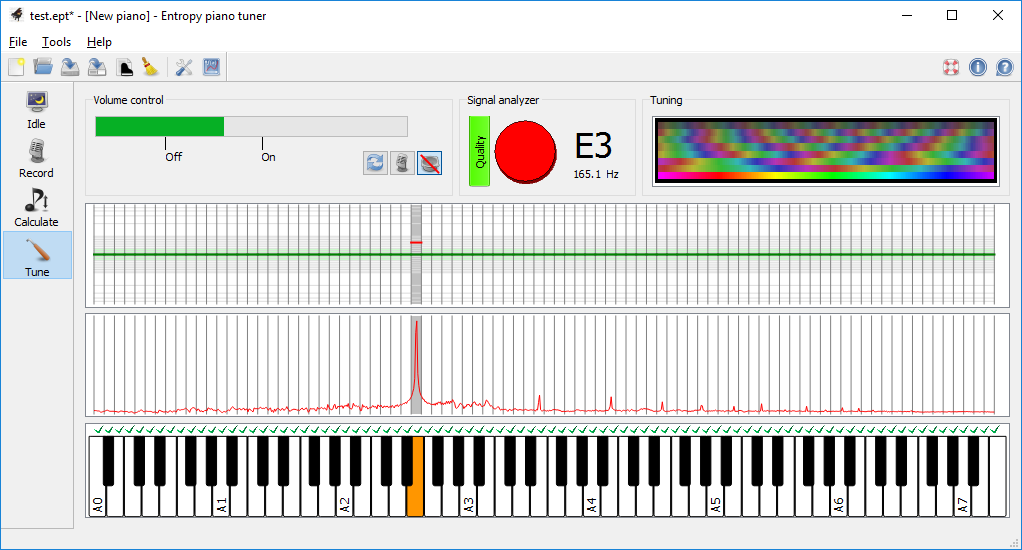The image size is (1022, 550).
Task: Open the Help menu
Action: [99, 42]
